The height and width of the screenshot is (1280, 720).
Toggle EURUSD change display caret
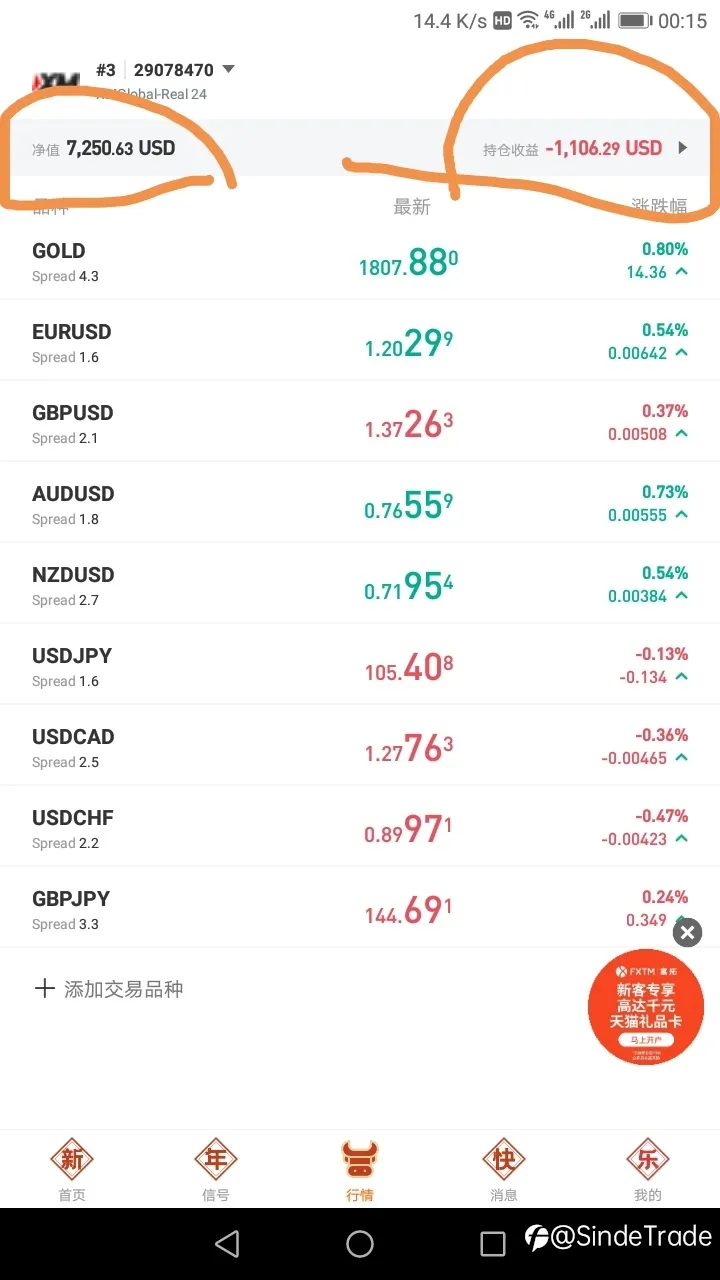point(681,353)
